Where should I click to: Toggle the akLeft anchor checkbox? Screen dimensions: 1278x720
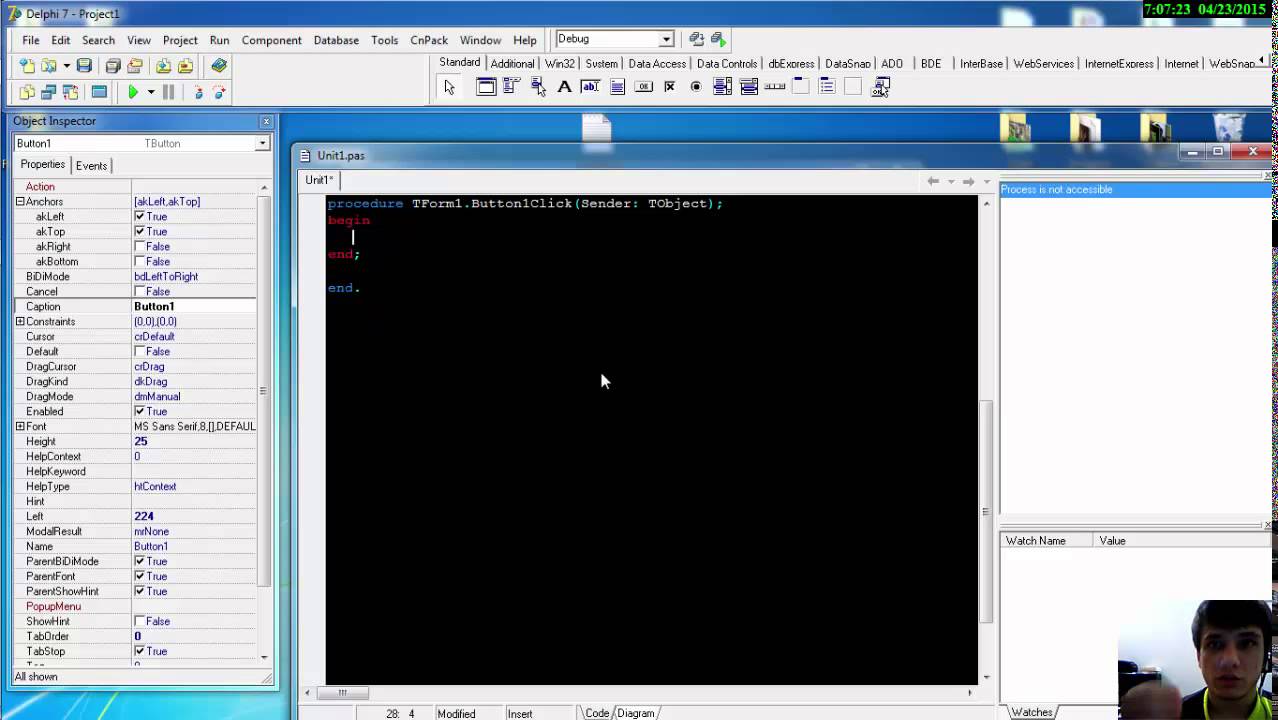tap(140, 216)
